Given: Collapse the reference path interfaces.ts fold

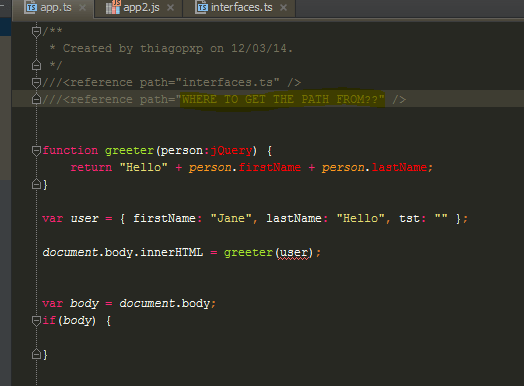Looking at the screenshot, I should [36, 83].
